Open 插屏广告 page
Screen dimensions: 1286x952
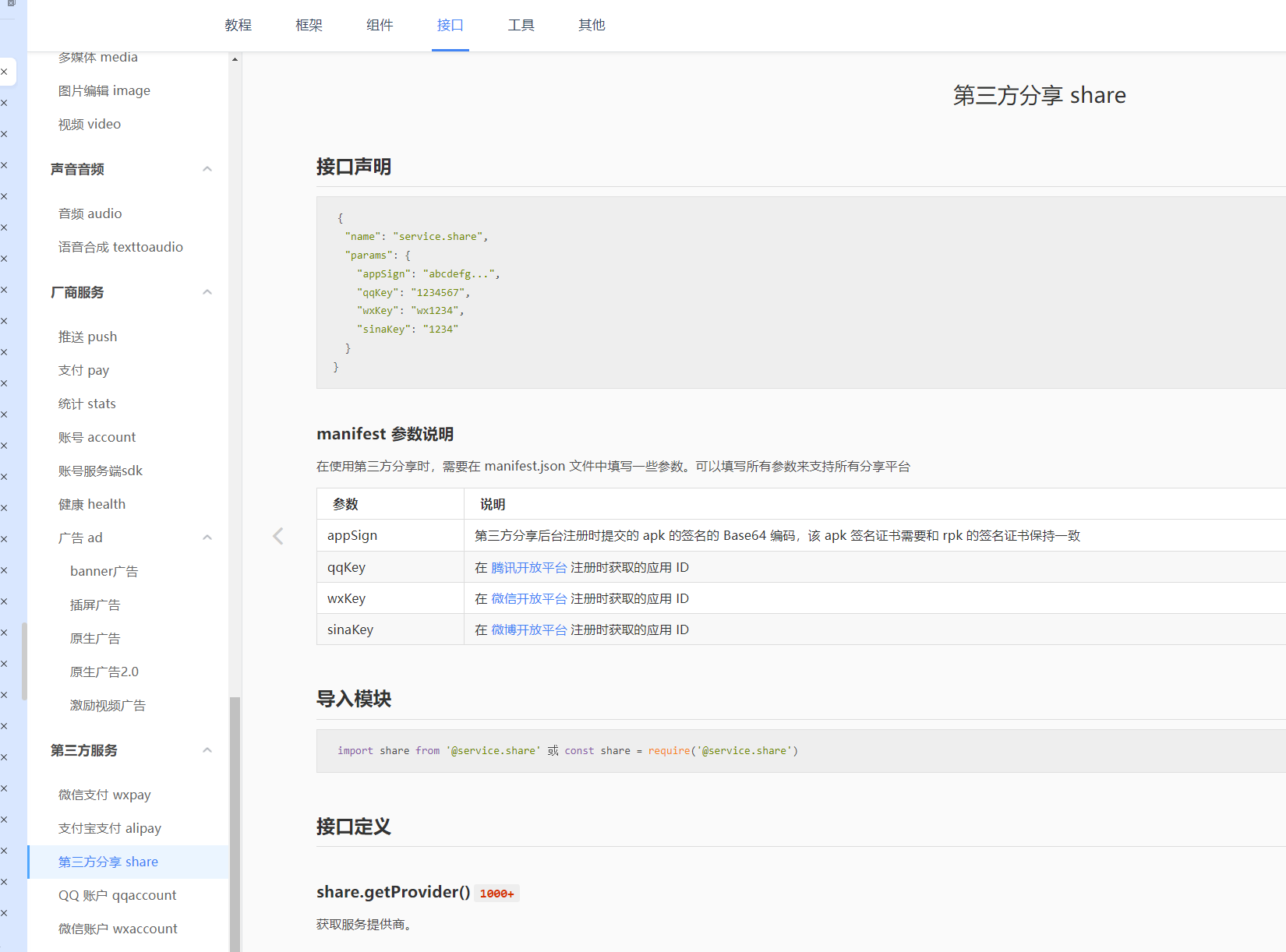point(95,605)
